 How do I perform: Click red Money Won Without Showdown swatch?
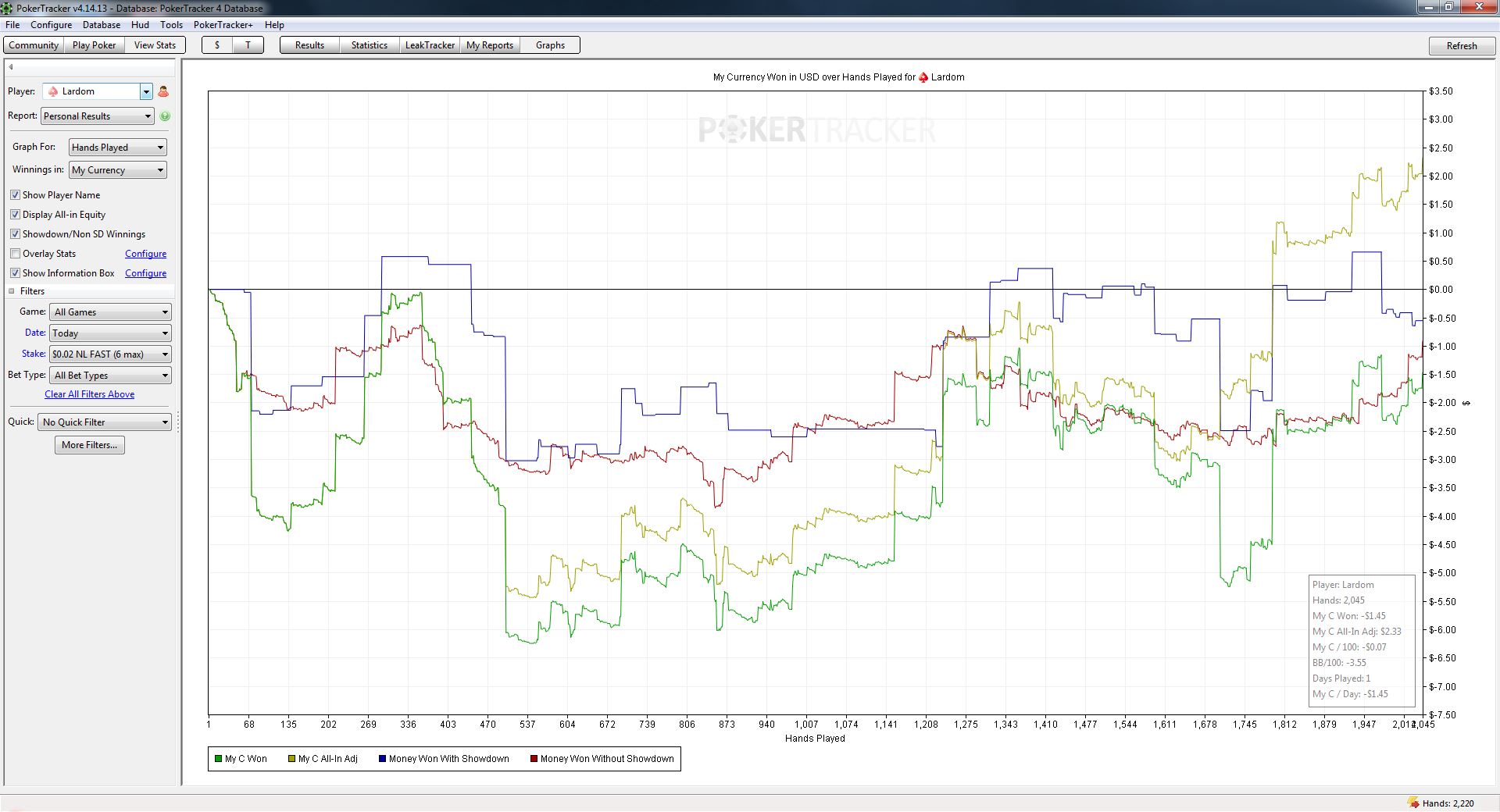534,759
